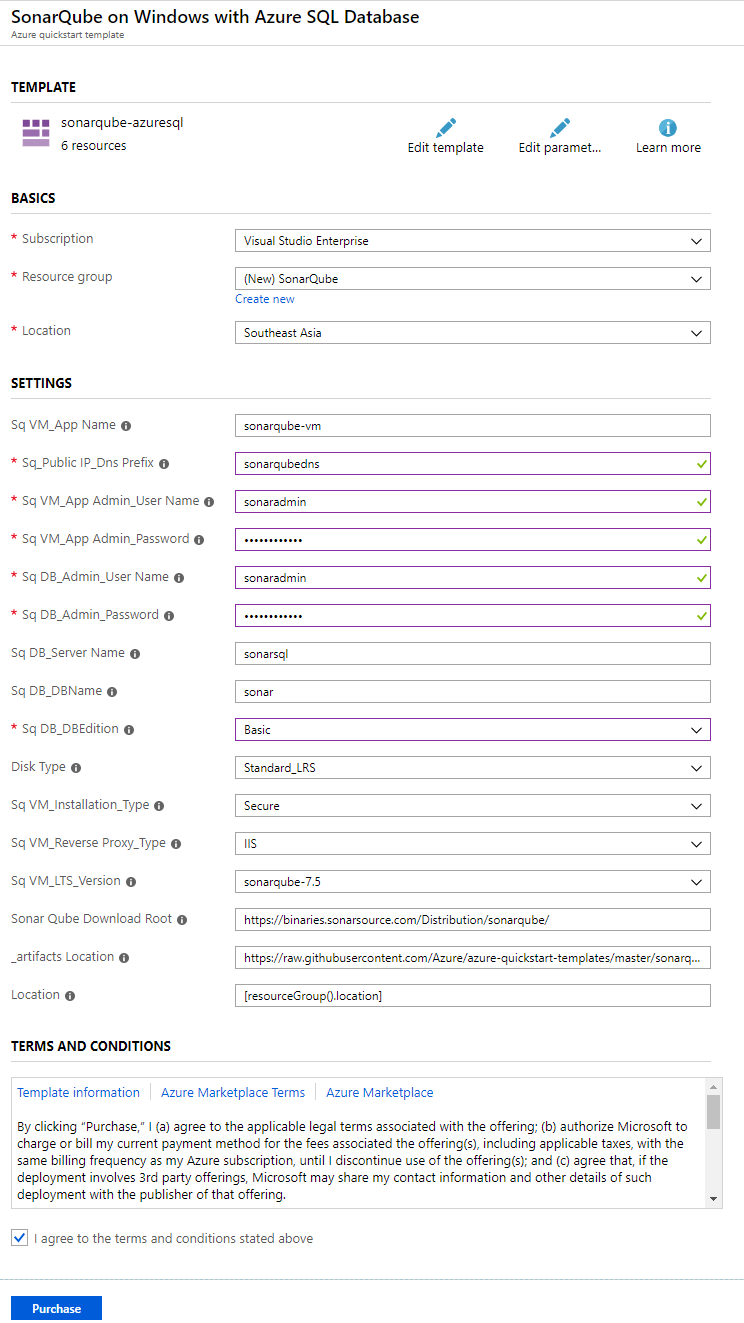Click the VM App Admin User Name field
This screenshot has width=744, height=1323.
472,502
